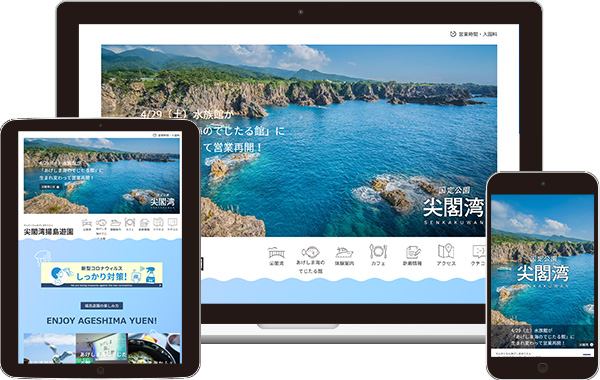This screenshot has width=600, height=380.
Task: Click the fish icon in tablet navigation
Action: pos(101,223)
